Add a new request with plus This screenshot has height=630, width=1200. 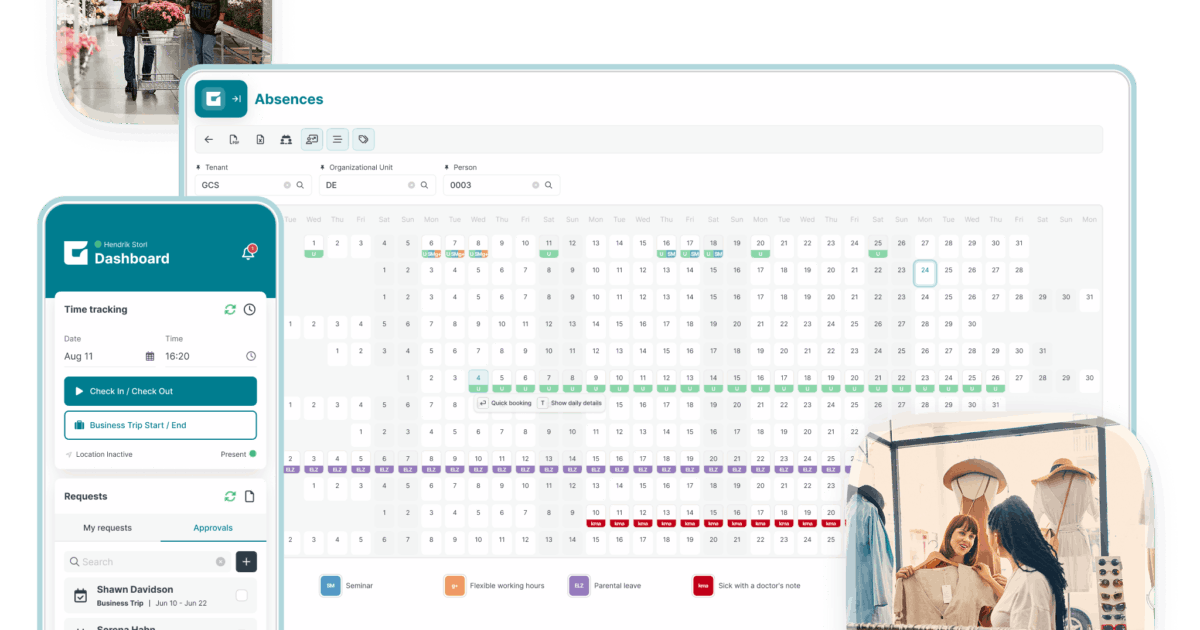pyautogui.click(x=246, y=561)
